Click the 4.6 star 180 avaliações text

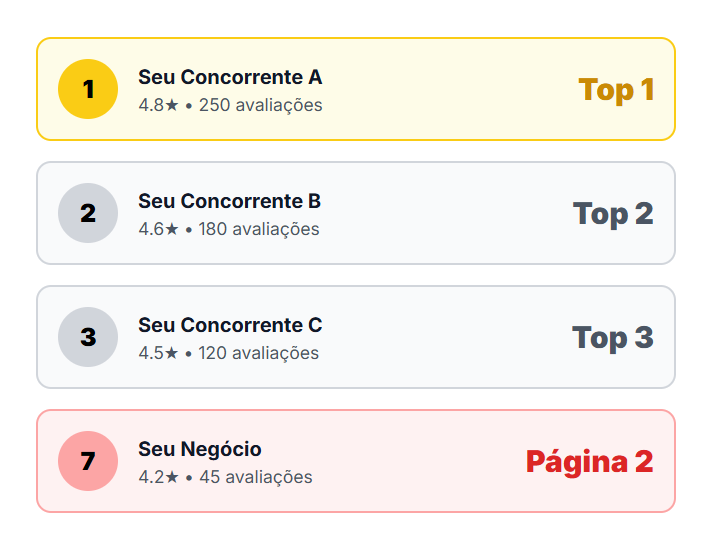229,229
